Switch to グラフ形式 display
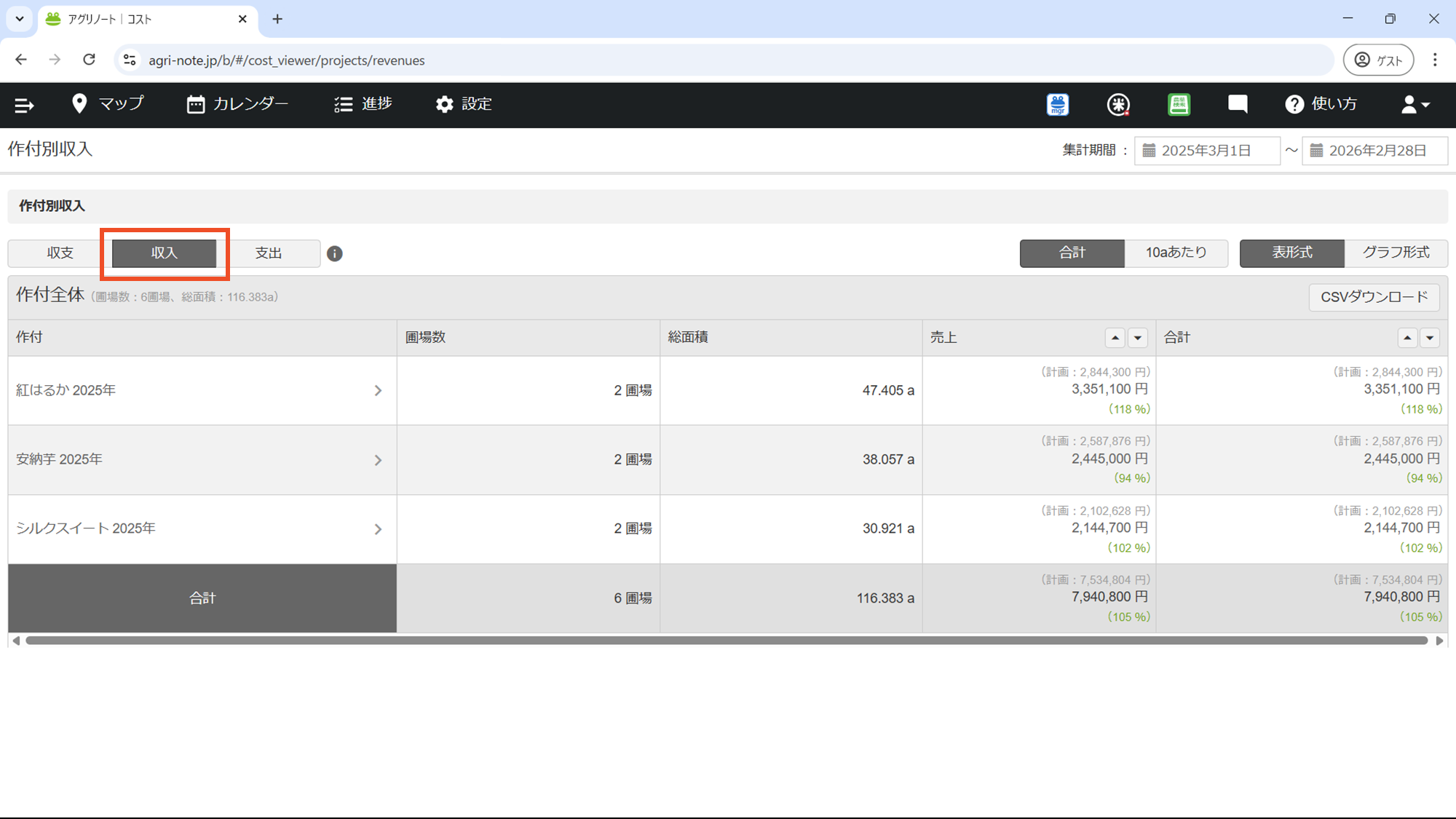Viewport: 1456px width, 819px height. 1396,253
